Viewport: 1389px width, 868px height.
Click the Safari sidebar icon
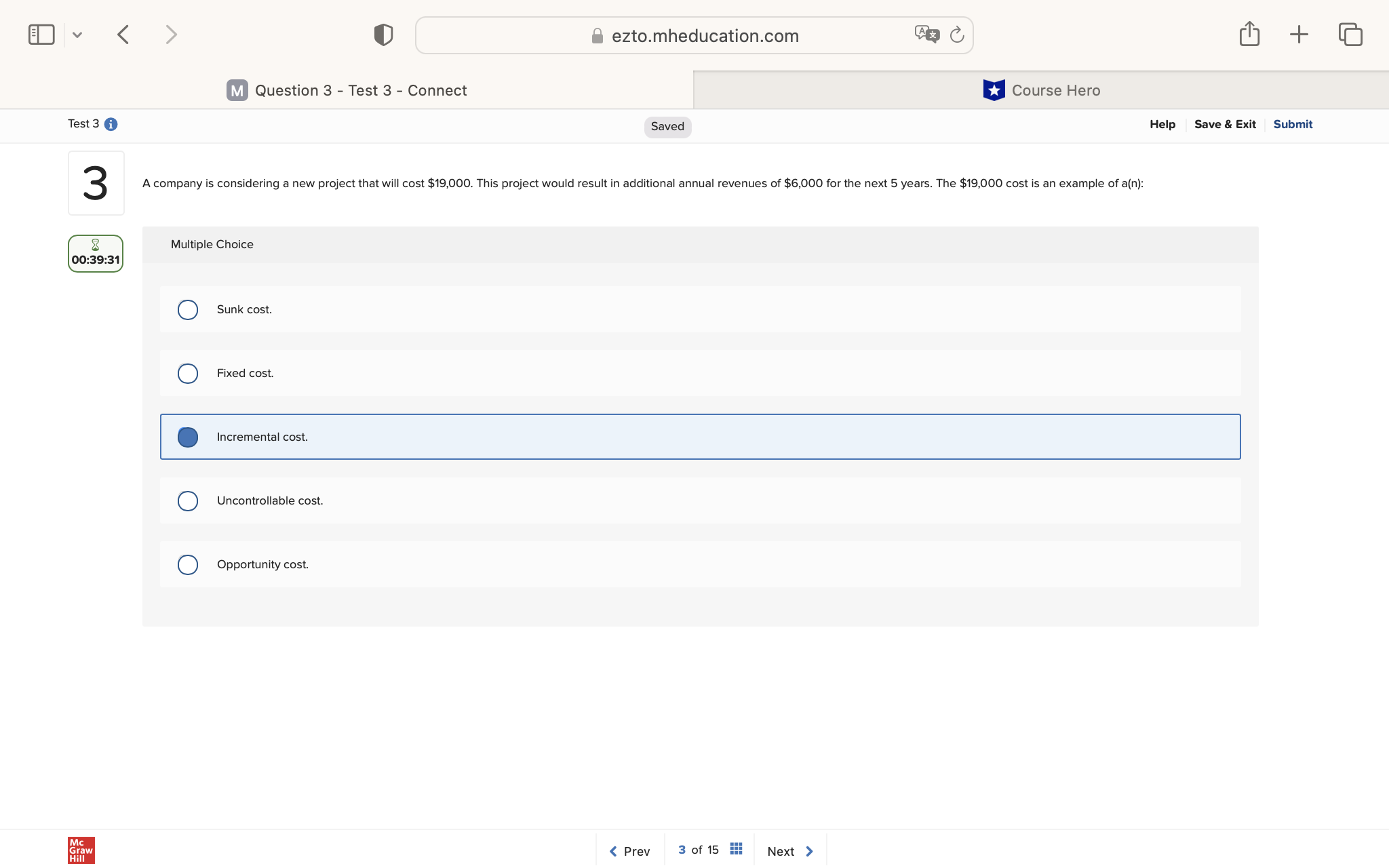(41, 34)
